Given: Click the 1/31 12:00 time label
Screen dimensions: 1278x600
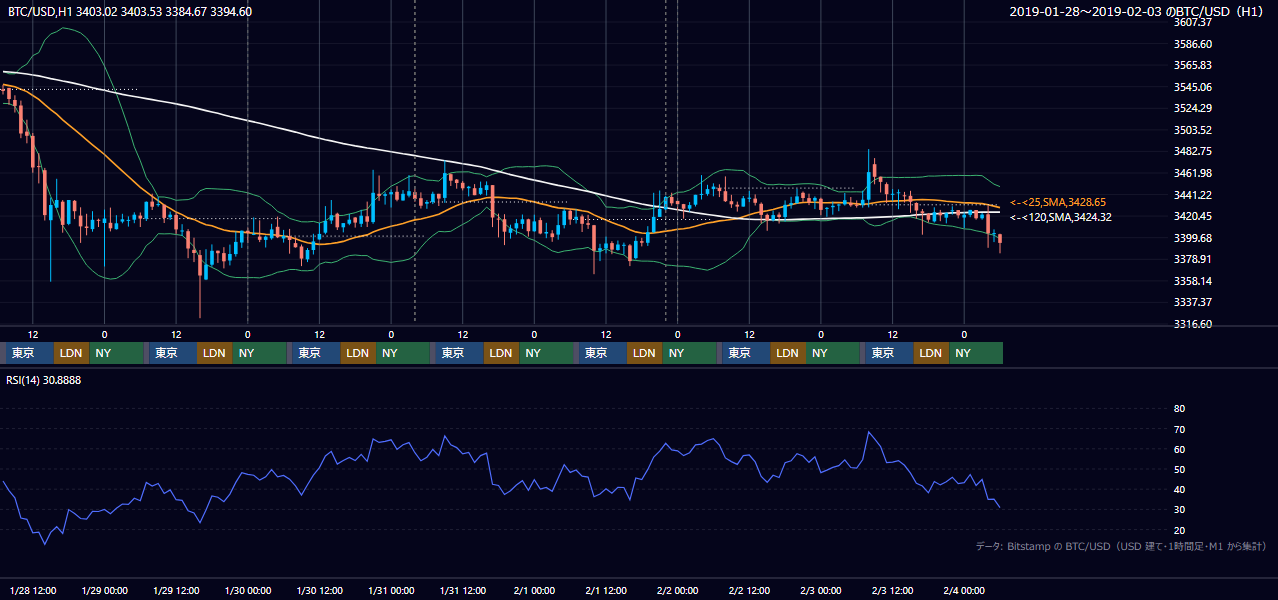Looking at the screenshot, I should (464, 590).
